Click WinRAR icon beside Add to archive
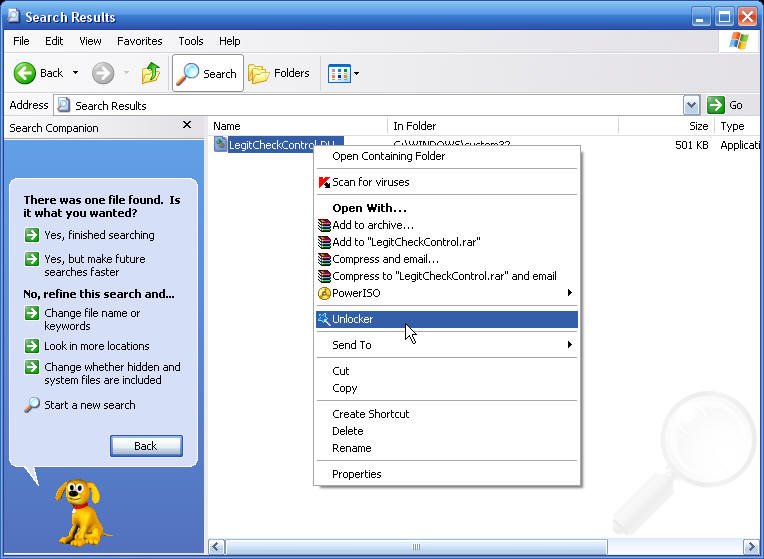764x559 pixels. point(324,225)
